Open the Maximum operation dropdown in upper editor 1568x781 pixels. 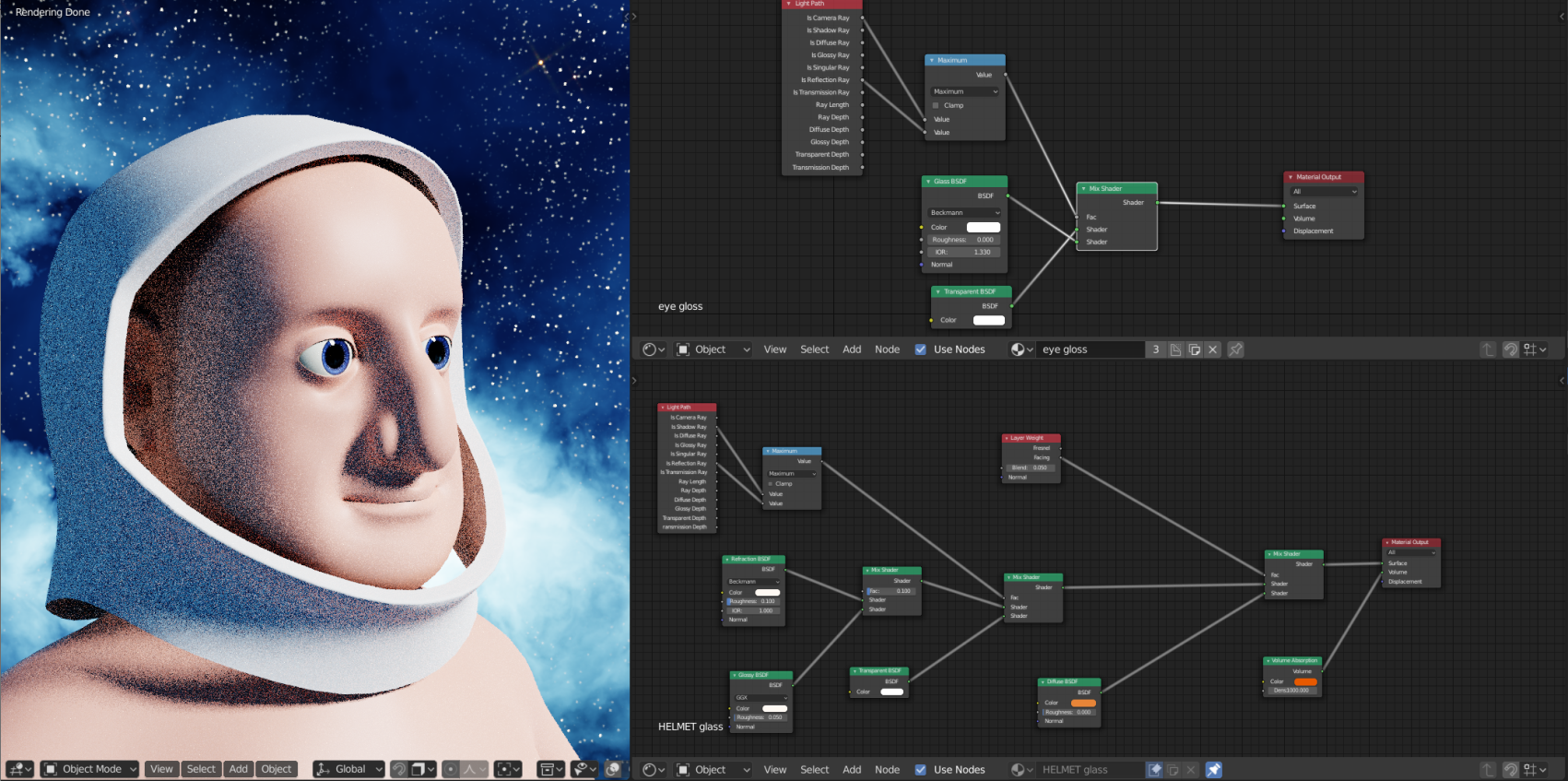tap(965, 91)
